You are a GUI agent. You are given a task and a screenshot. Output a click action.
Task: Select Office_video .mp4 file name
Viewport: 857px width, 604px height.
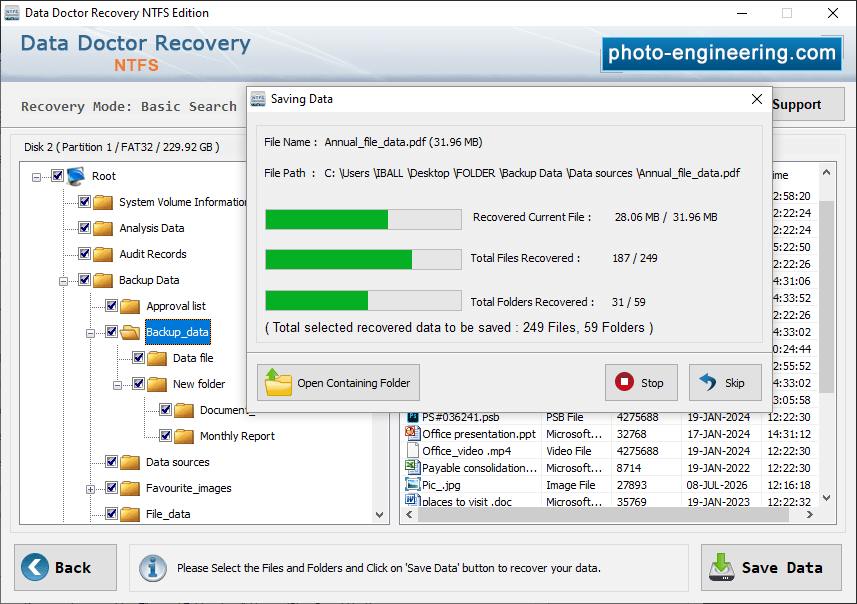click(467, 451)
